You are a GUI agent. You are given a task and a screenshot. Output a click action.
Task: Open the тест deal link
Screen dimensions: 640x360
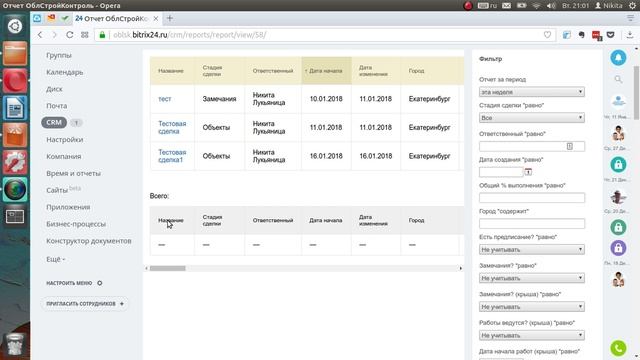[164, 99]
